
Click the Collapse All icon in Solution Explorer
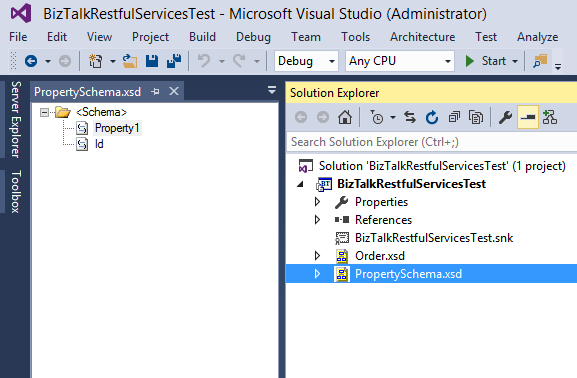(x=454, y=117)
